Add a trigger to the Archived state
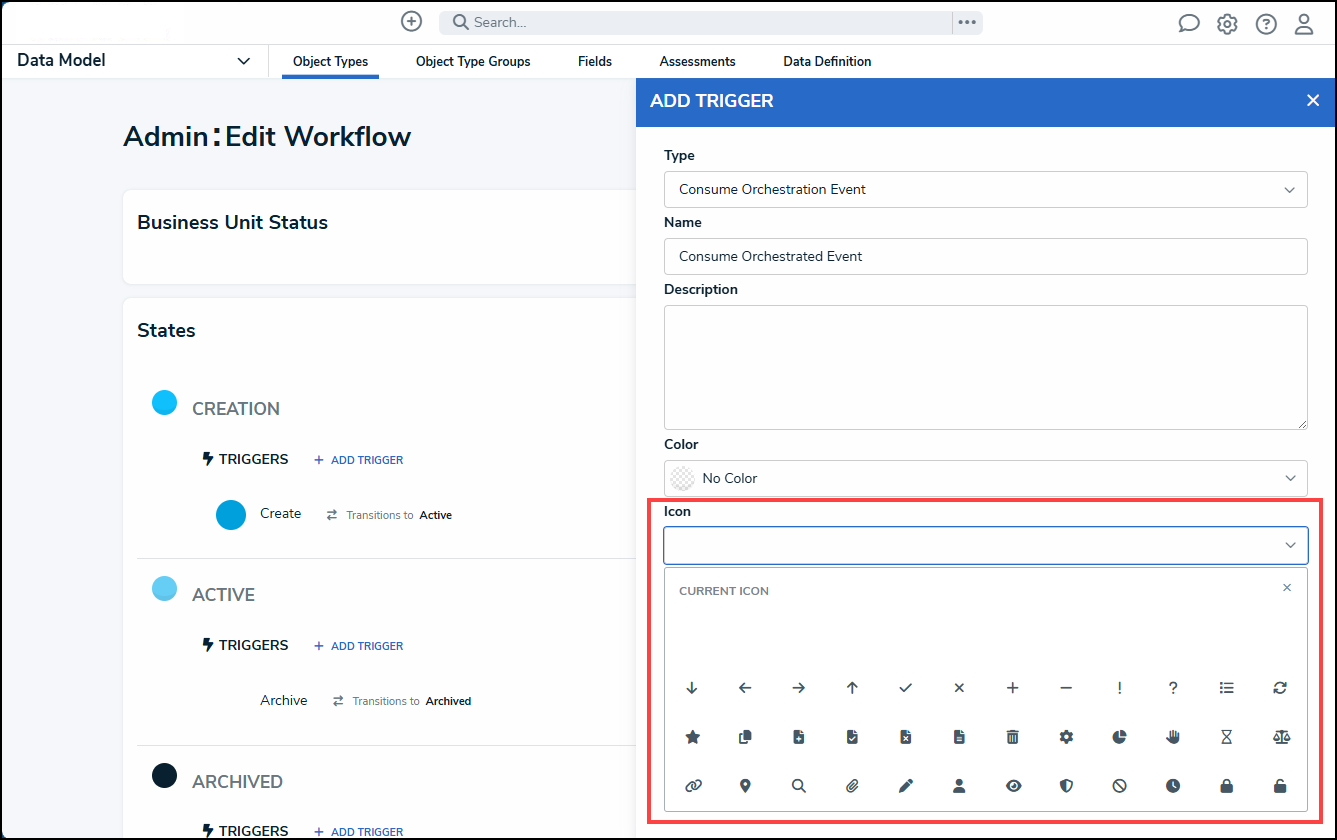 [x=358, y=832]
